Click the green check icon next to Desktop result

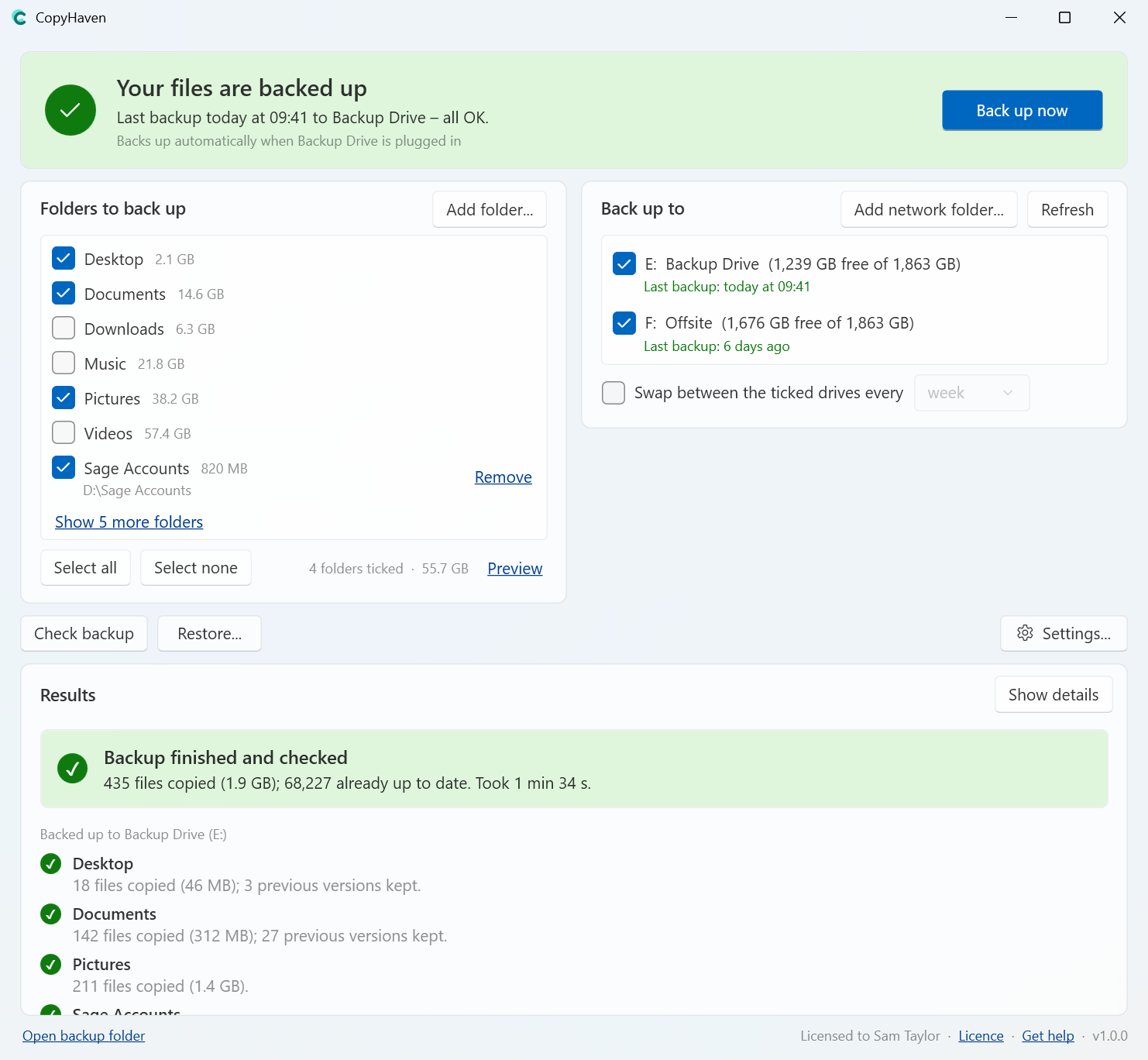(x=51, y=863)
